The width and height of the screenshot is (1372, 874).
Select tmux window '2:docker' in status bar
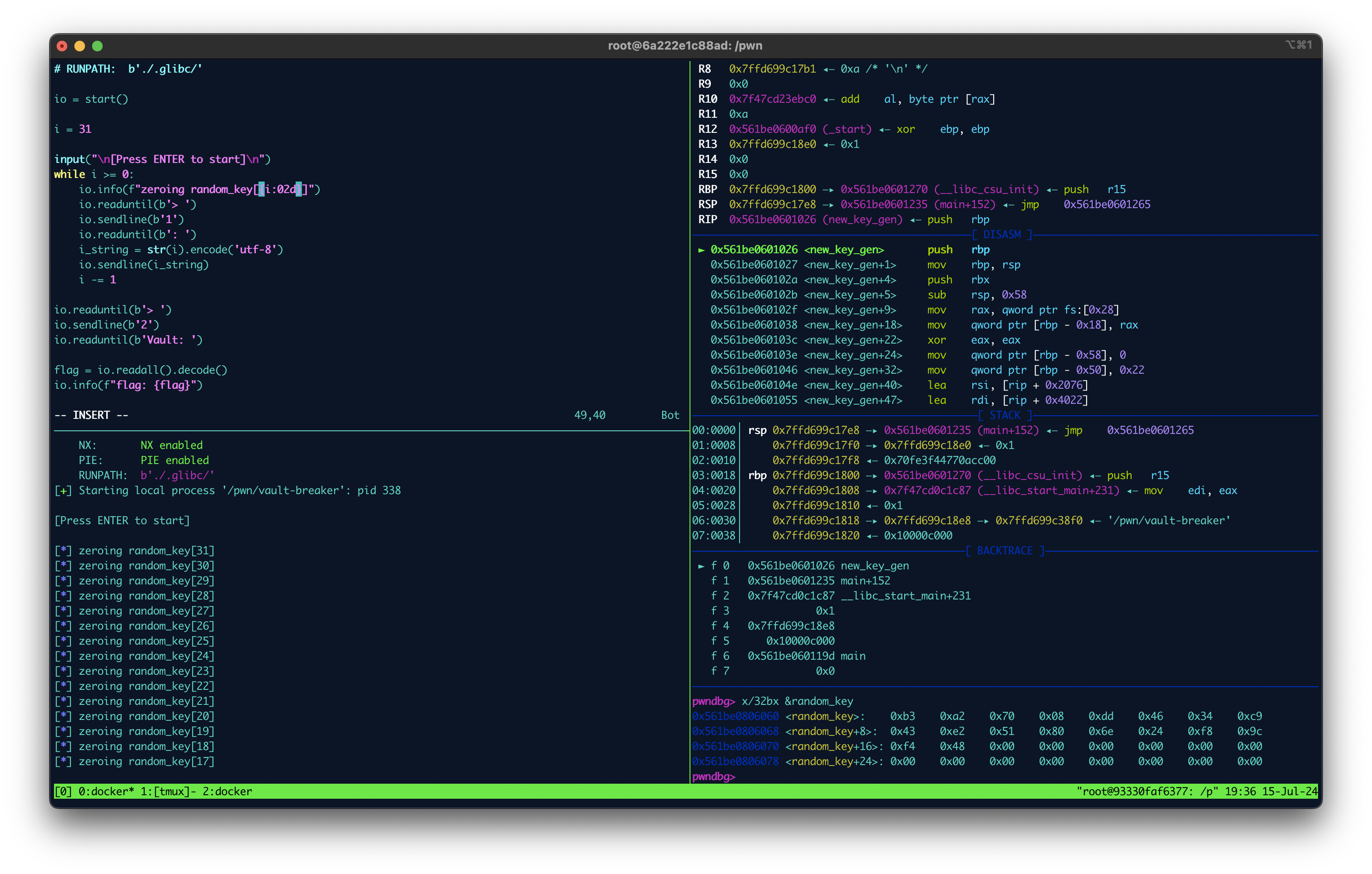coord(227,791)
